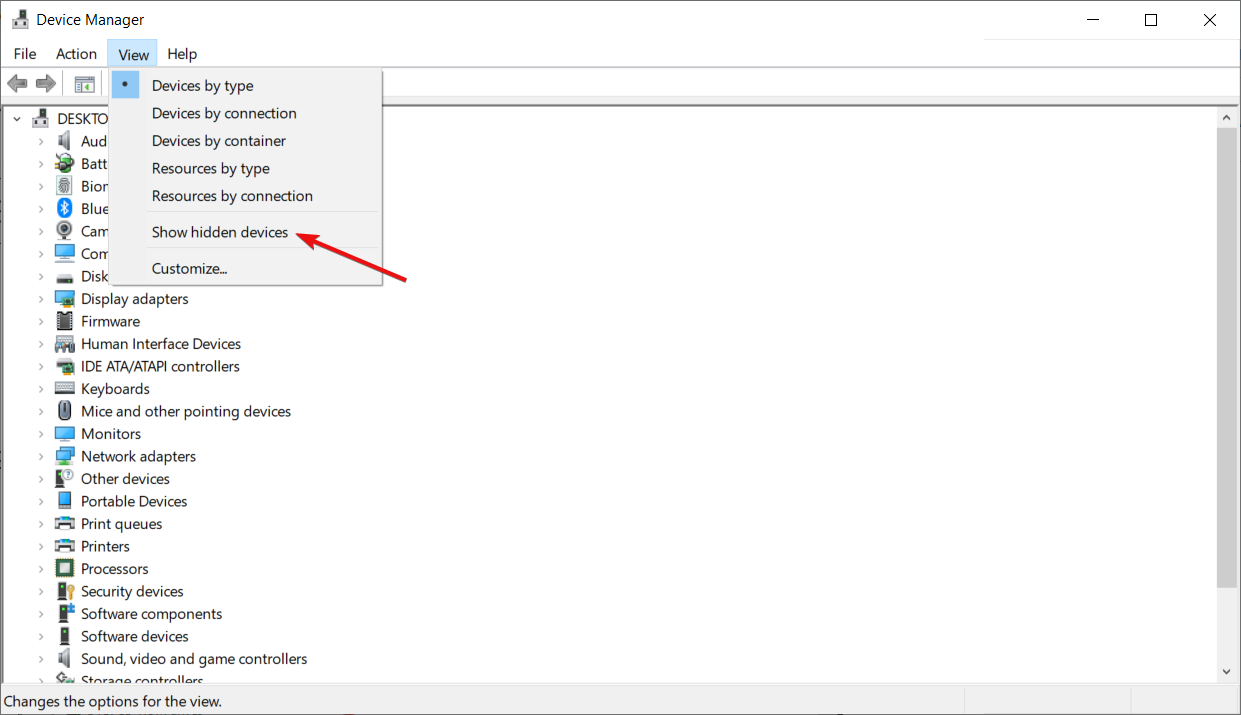Click the properties pane toolbar icon
The width and height of the screenshot is (1241, 715).
click(85, 84)
